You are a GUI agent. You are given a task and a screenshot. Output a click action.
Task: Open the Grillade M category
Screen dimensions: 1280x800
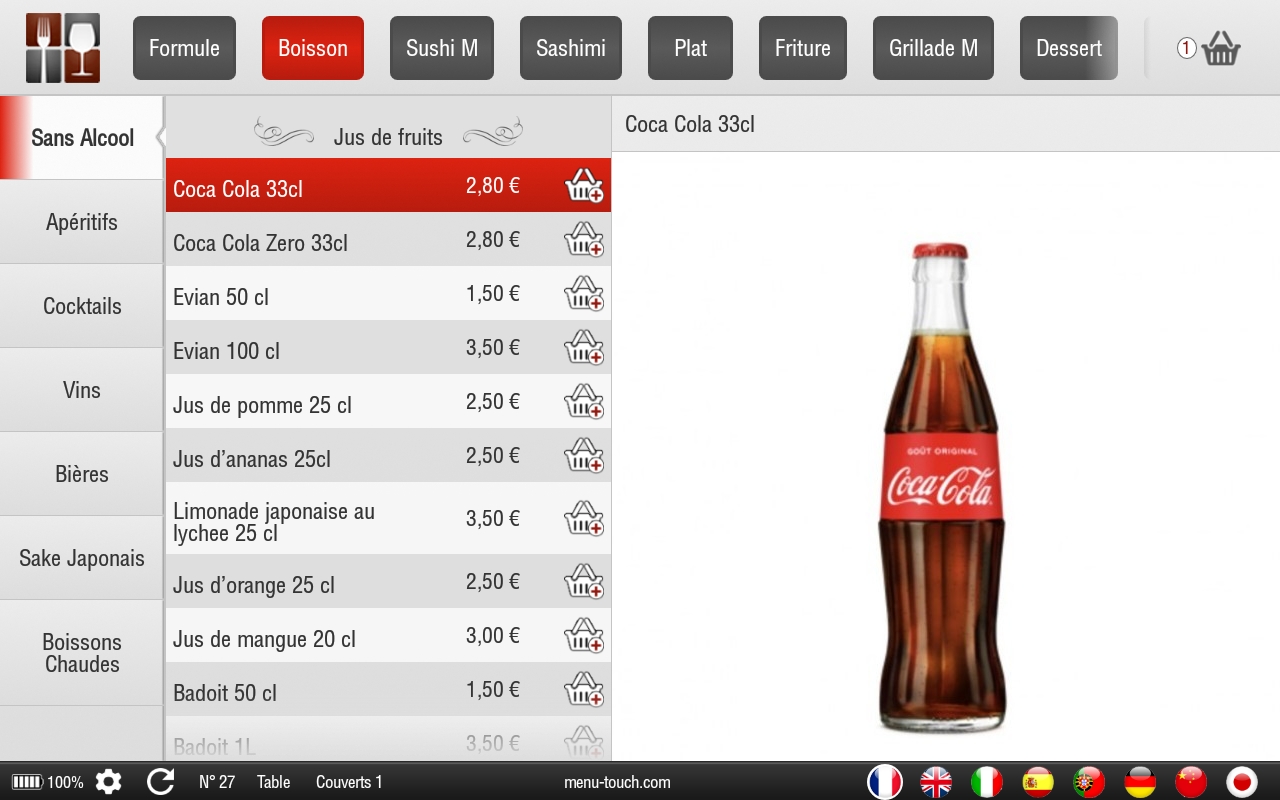934,48
